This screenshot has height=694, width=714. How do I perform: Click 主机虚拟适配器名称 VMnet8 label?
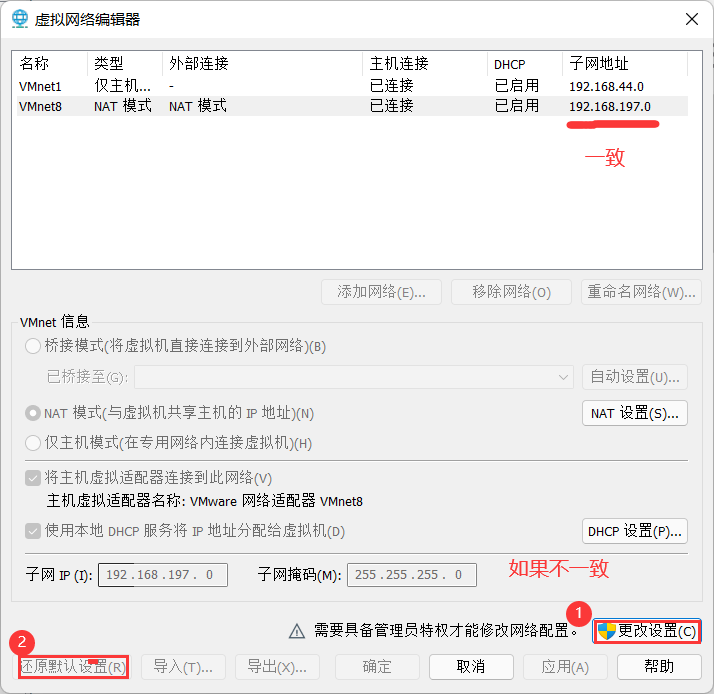pos(204,501)
